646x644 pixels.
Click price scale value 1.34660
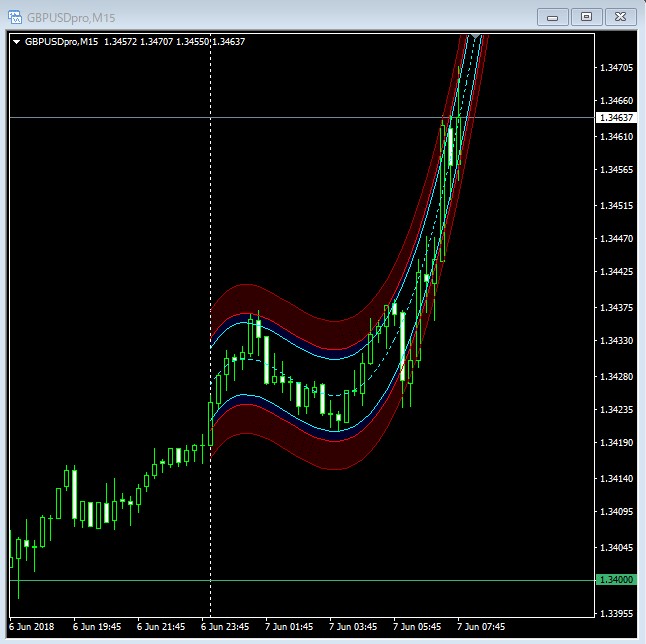click(x=616, y=101)
